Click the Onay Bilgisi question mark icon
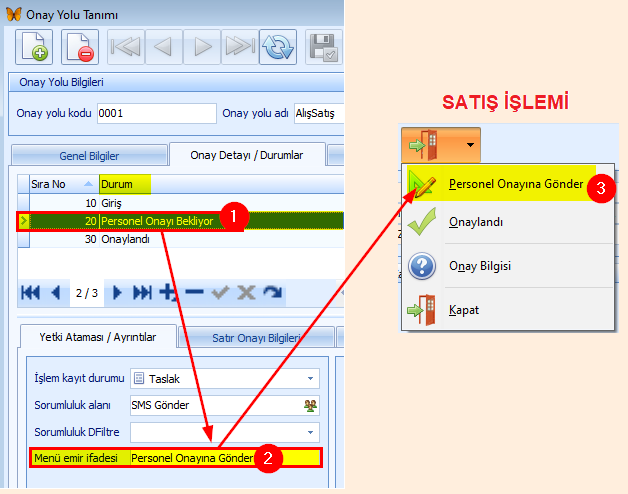This screenshot has height=494, width=628. [422, 266]
